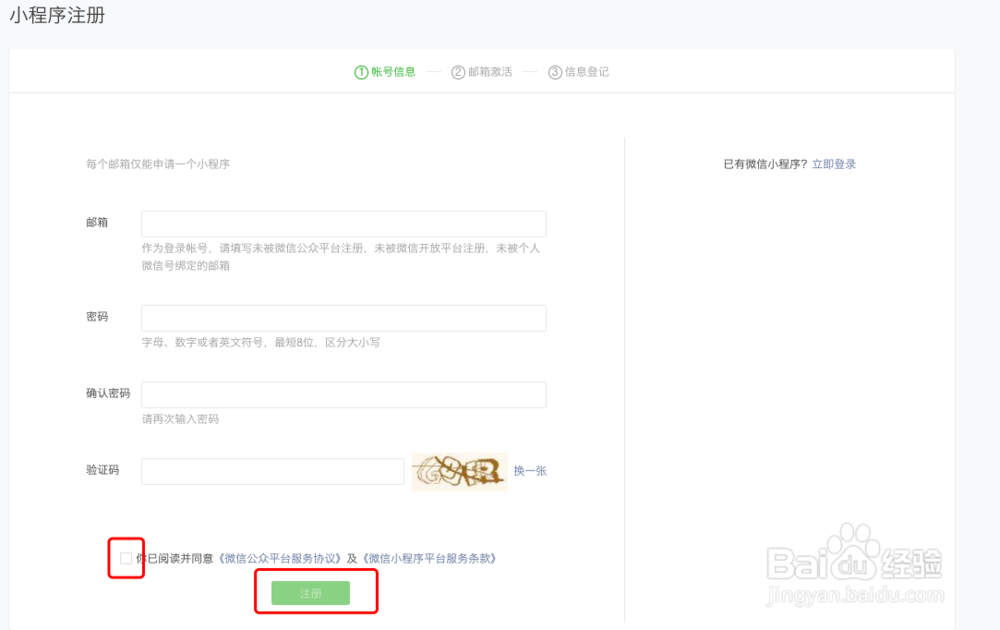Click the 小程序注册 page title
Screen dimensions: 1000x630
(x=57, y=15)
